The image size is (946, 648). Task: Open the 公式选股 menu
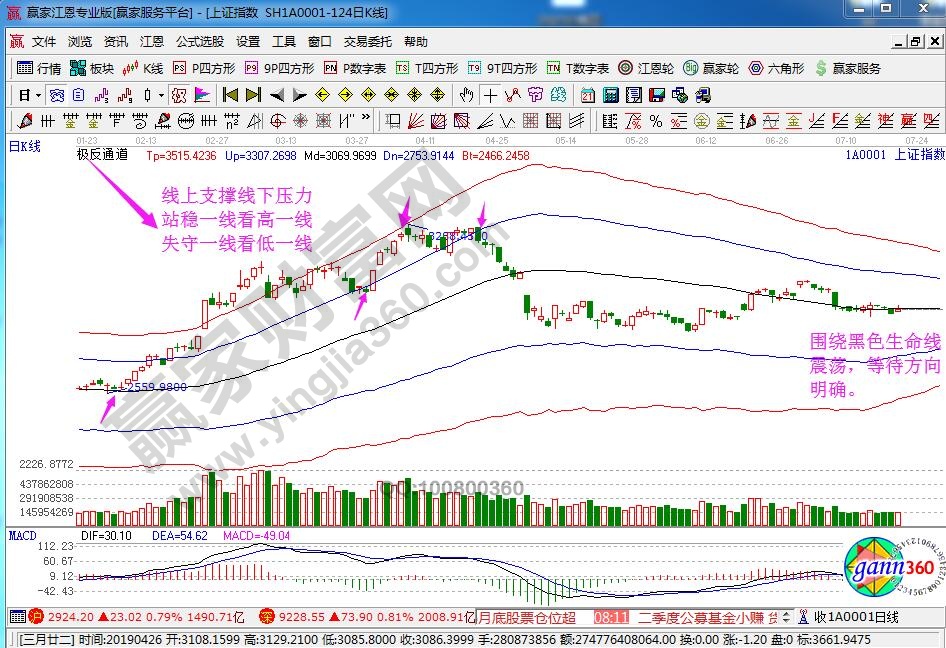pyautogui.click(x=200, y=42)
